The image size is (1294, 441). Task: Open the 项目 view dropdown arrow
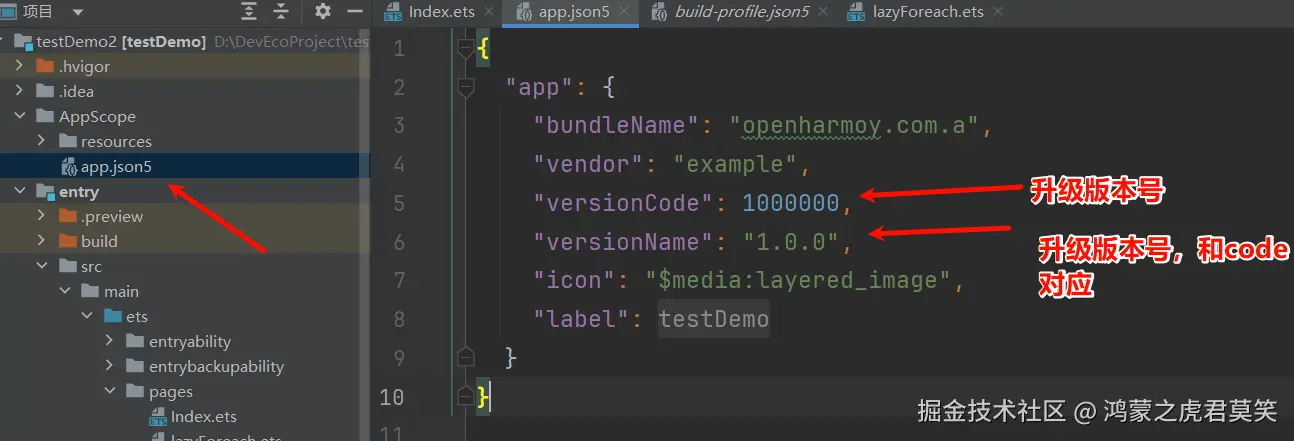(x=78, y=12)
